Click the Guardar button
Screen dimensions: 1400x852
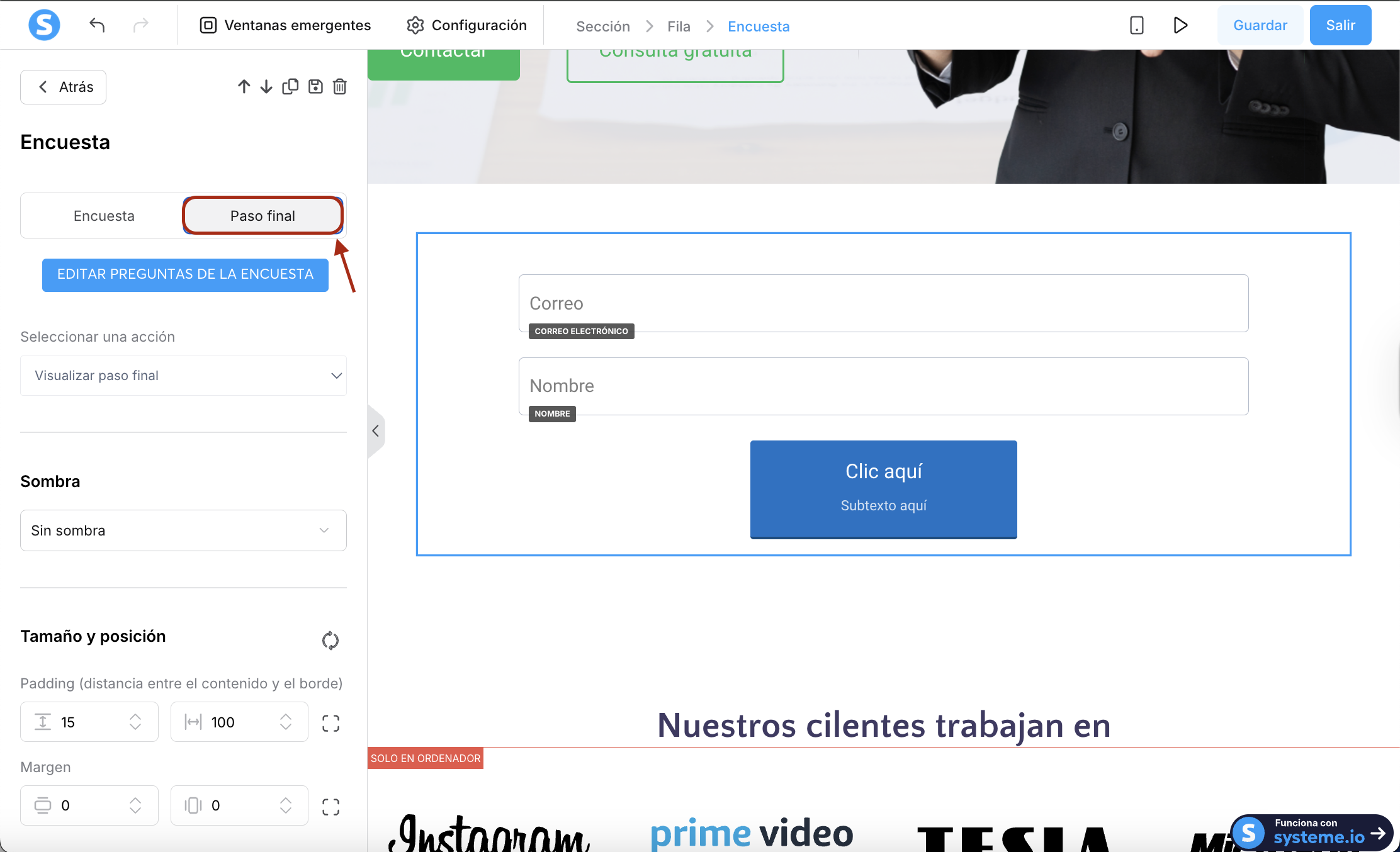[1260, 25]
